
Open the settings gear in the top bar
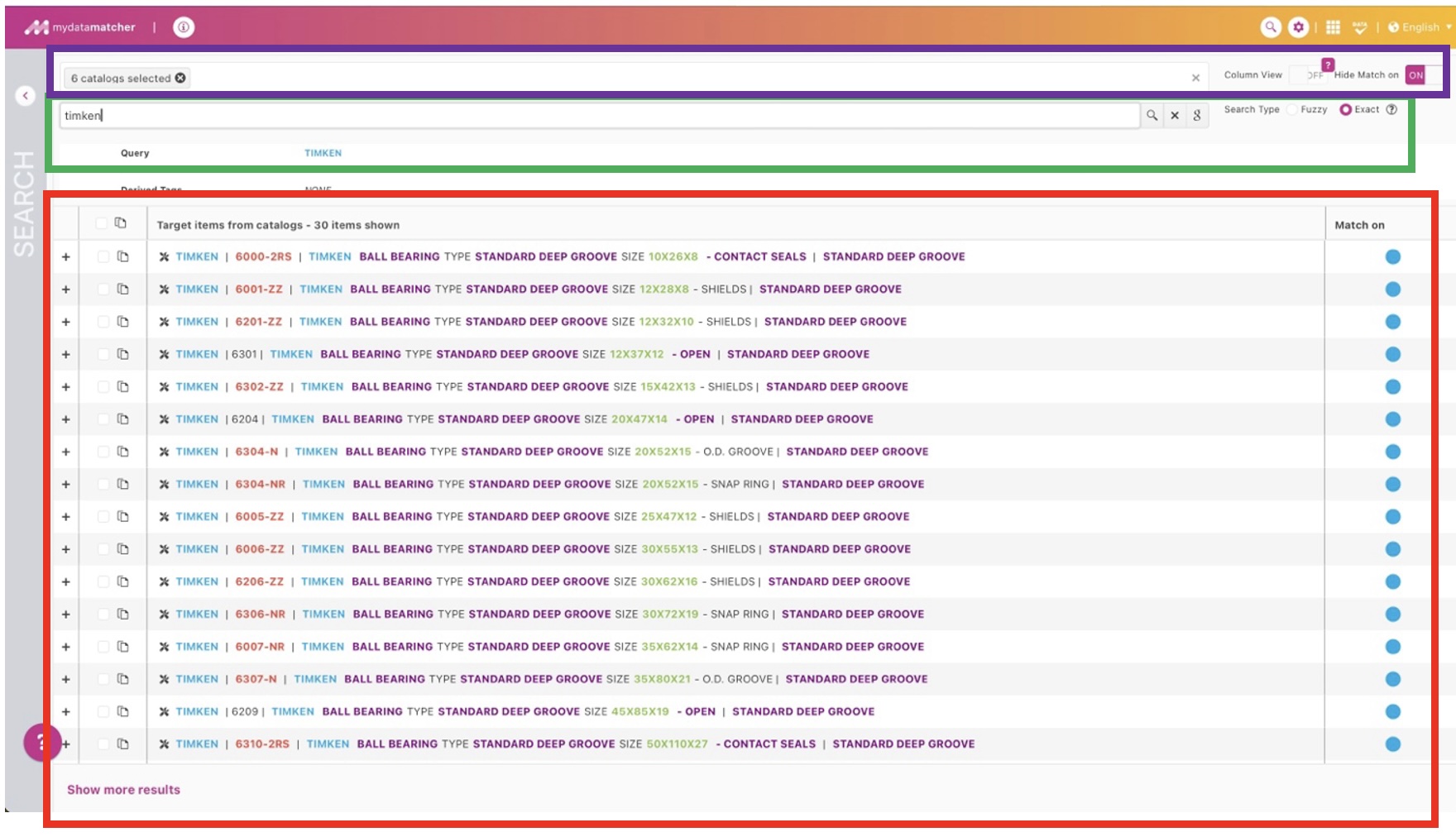1299,27
